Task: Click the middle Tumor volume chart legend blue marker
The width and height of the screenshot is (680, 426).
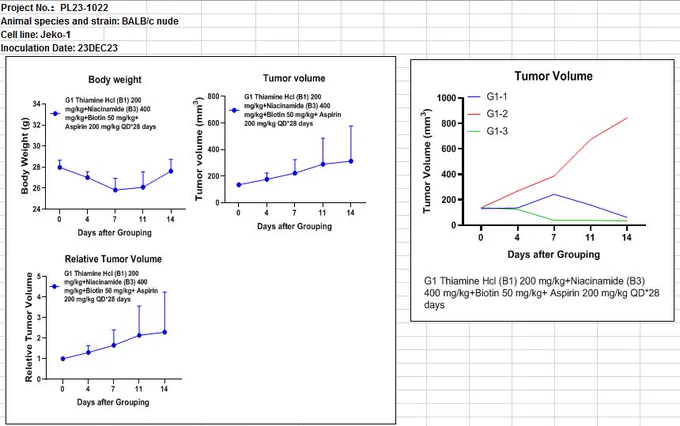Action: pos(234,110)
